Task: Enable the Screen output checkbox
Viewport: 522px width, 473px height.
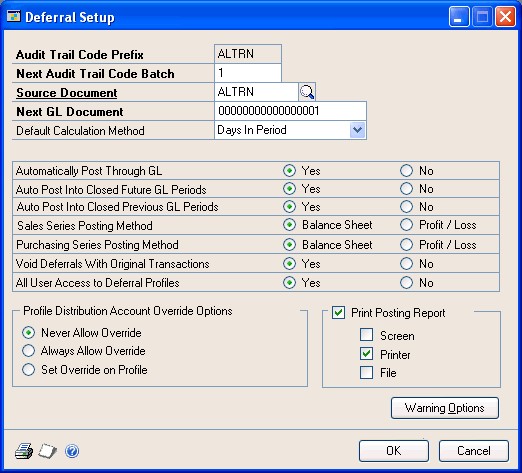Action: coord(366,335)
